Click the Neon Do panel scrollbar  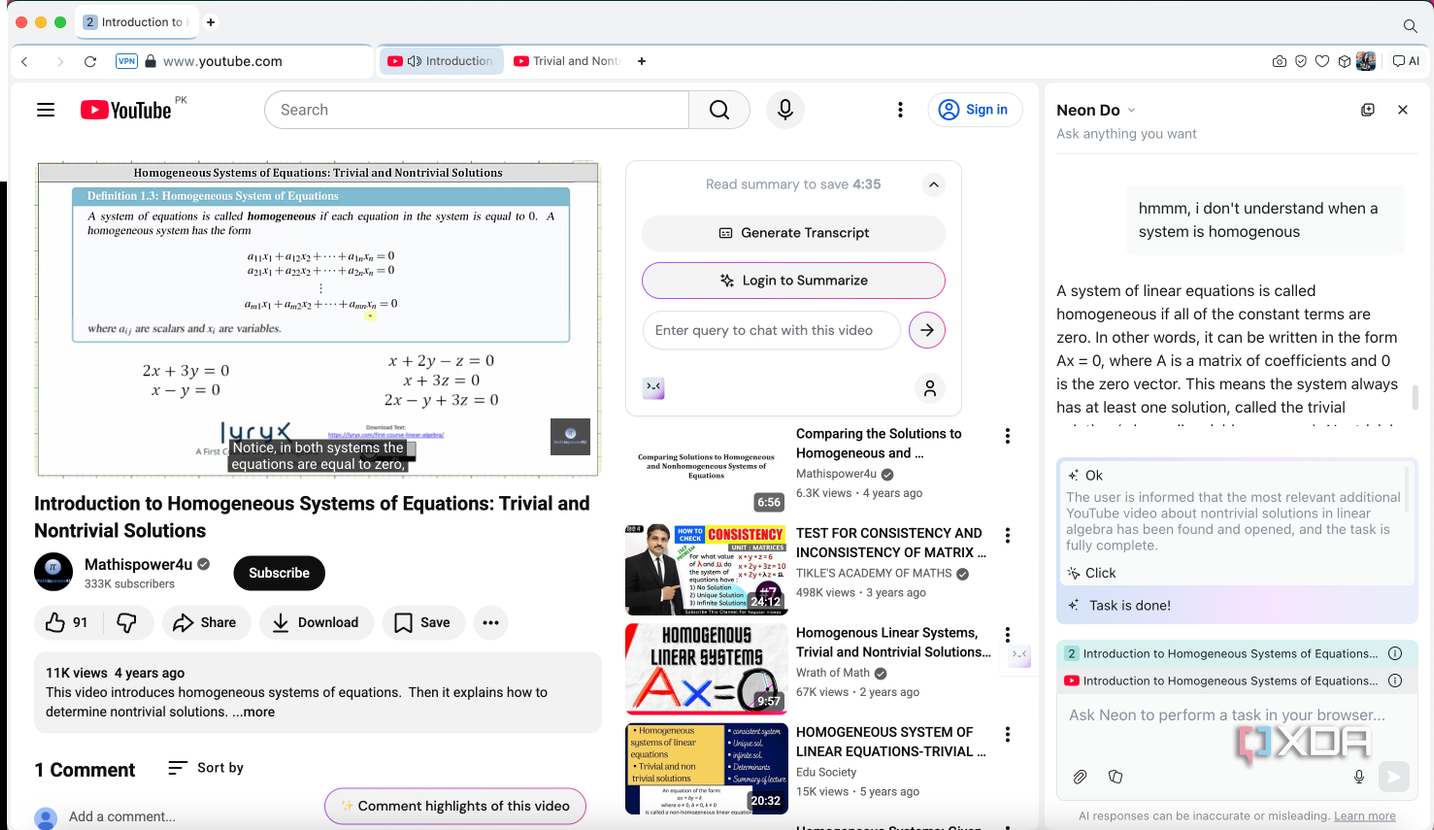1414,397
